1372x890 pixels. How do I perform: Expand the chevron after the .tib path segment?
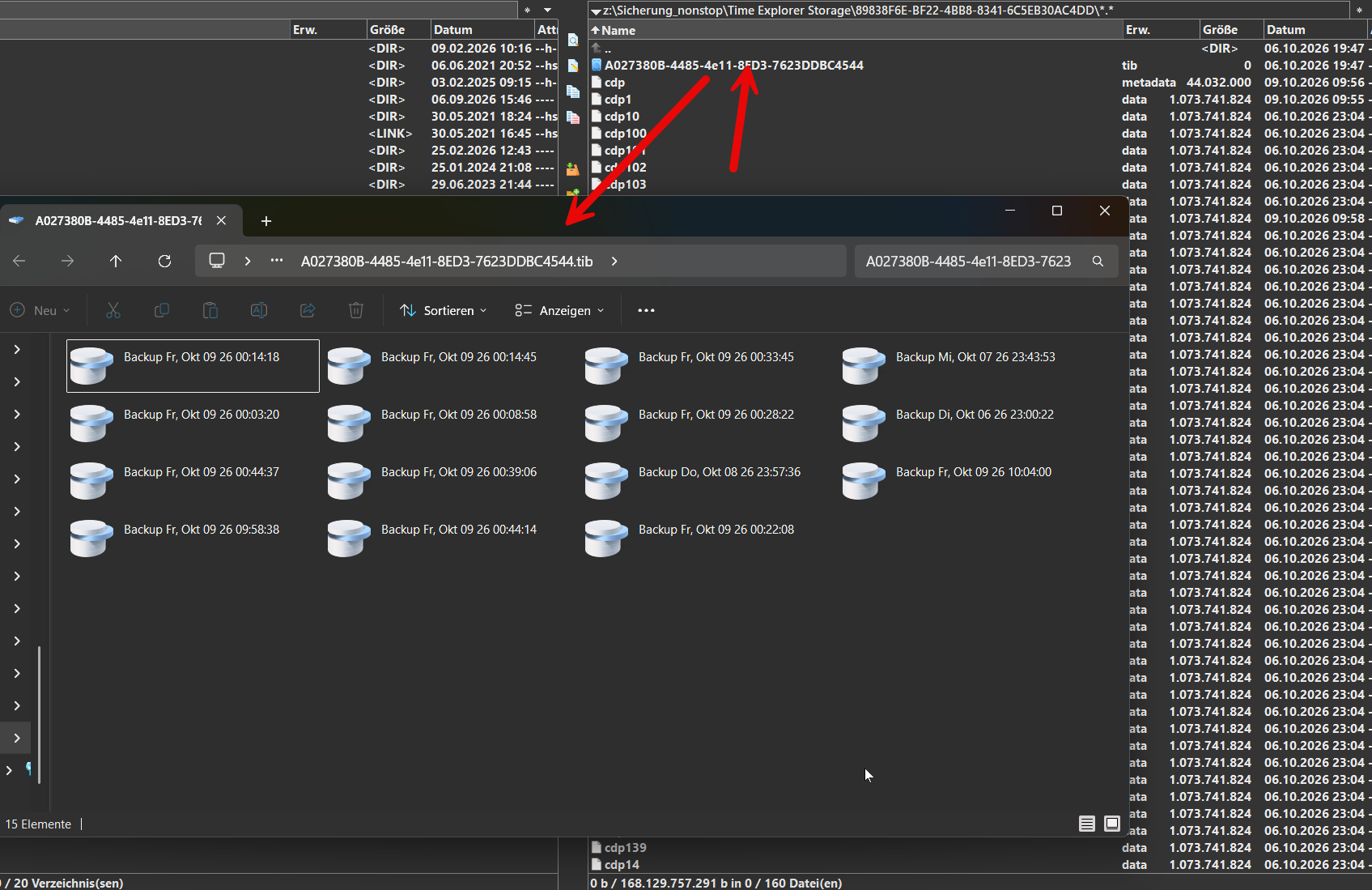coord(614,261)
